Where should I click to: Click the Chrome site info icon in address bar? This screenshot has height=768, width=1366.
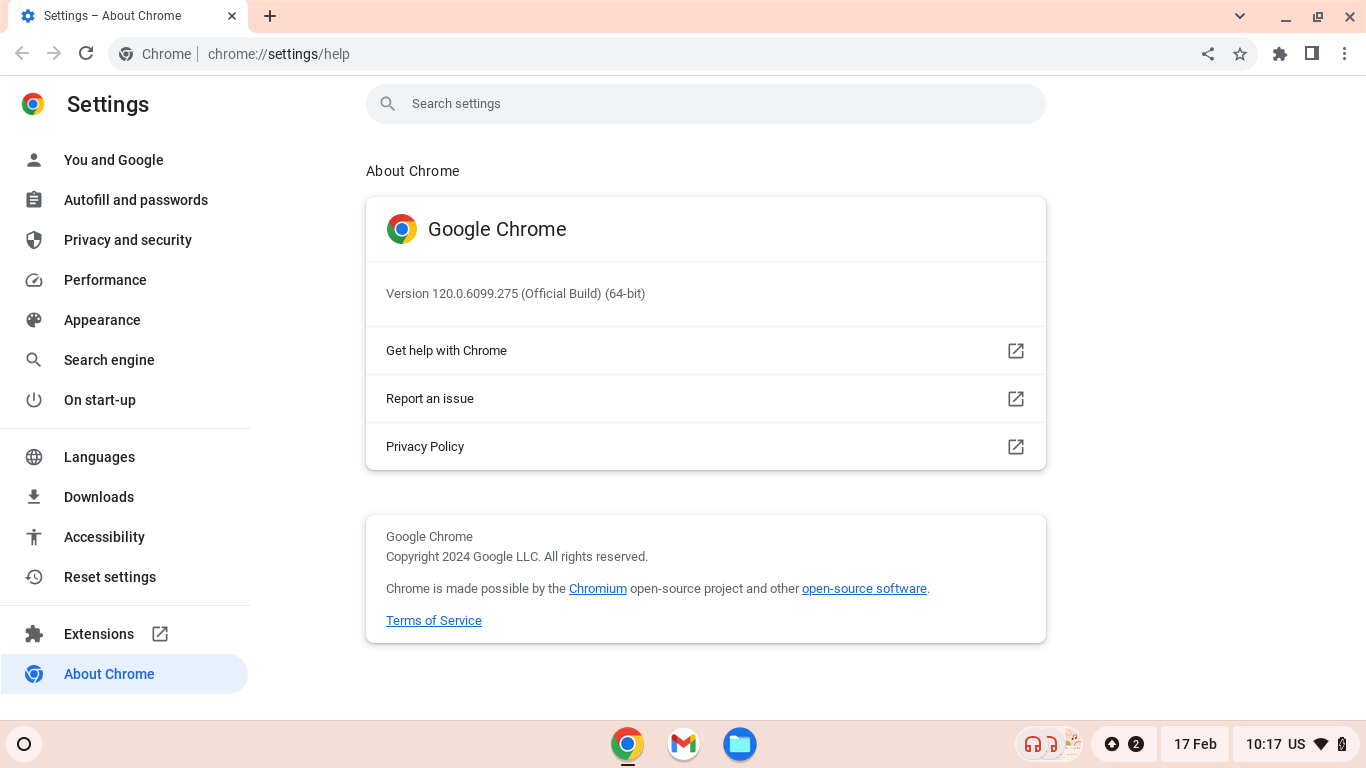point(126,54)
